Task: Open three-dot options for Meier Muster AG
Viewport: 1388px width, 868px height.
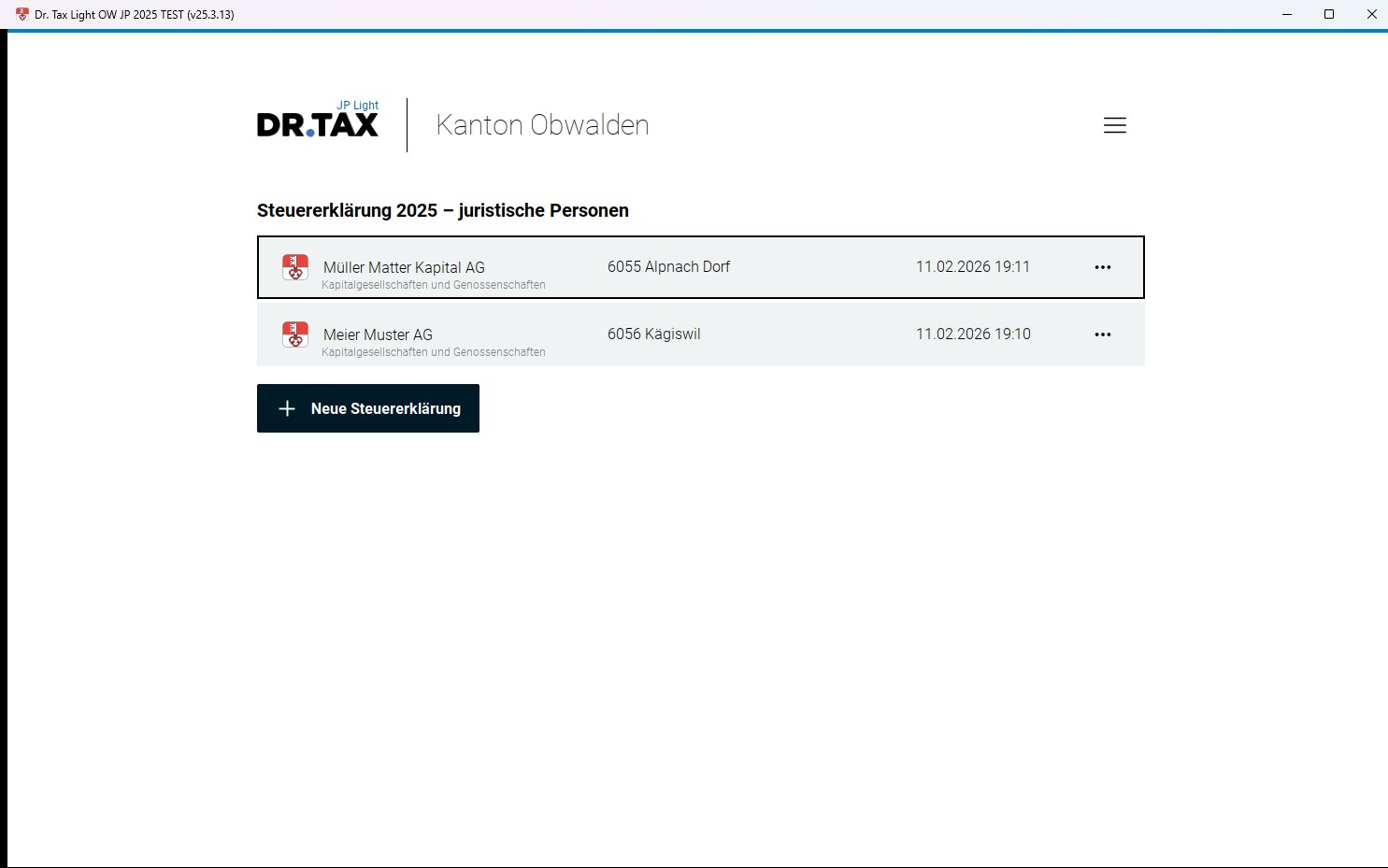Action: tap(1103, 334)
